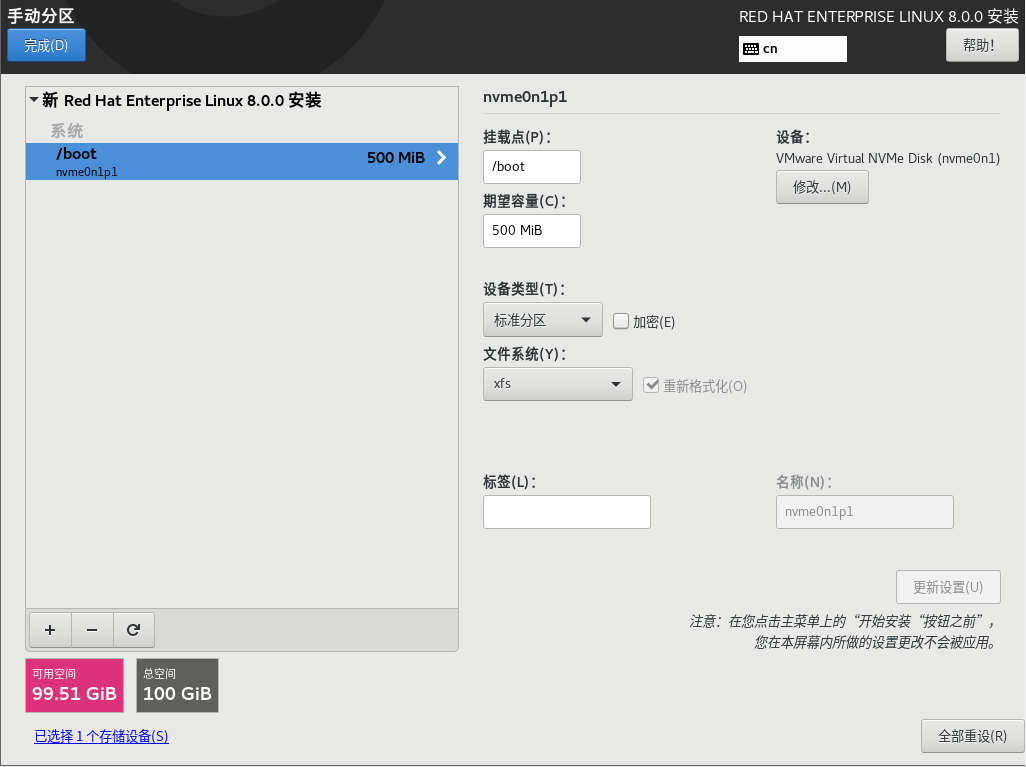Click the empty 标签(L) label field
Screen dimensions: 1026x767
(567, 512)
